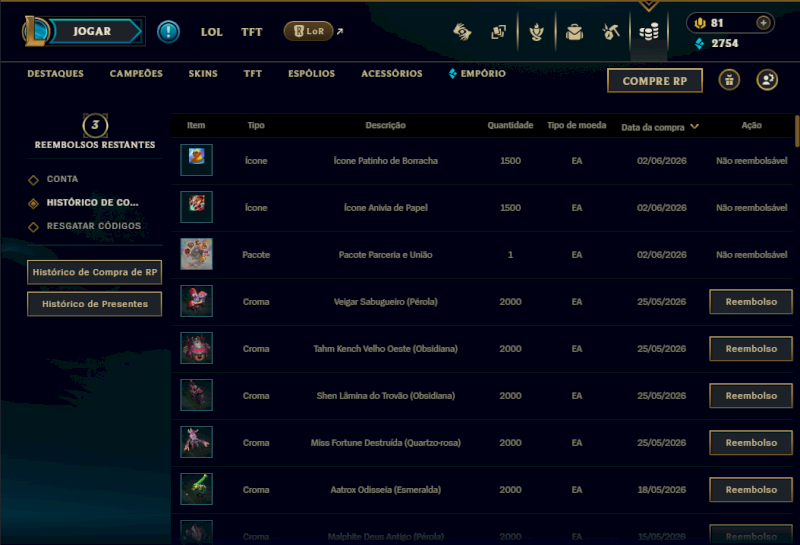Click the 2754 Blue Essence balance
The image size is (800, 545).
725,43
